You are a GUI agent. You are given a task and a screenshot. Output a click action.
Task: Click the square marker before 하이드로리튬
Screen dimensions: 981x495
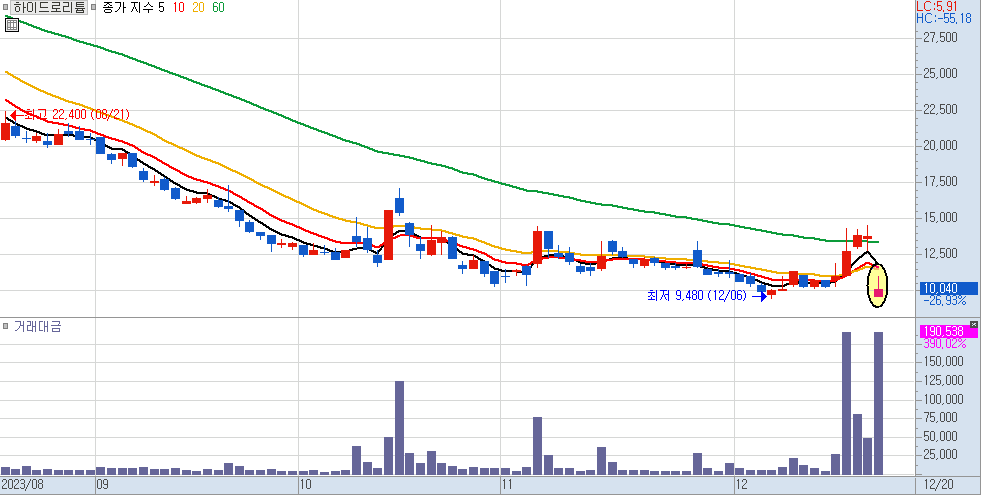coord(5,8)
